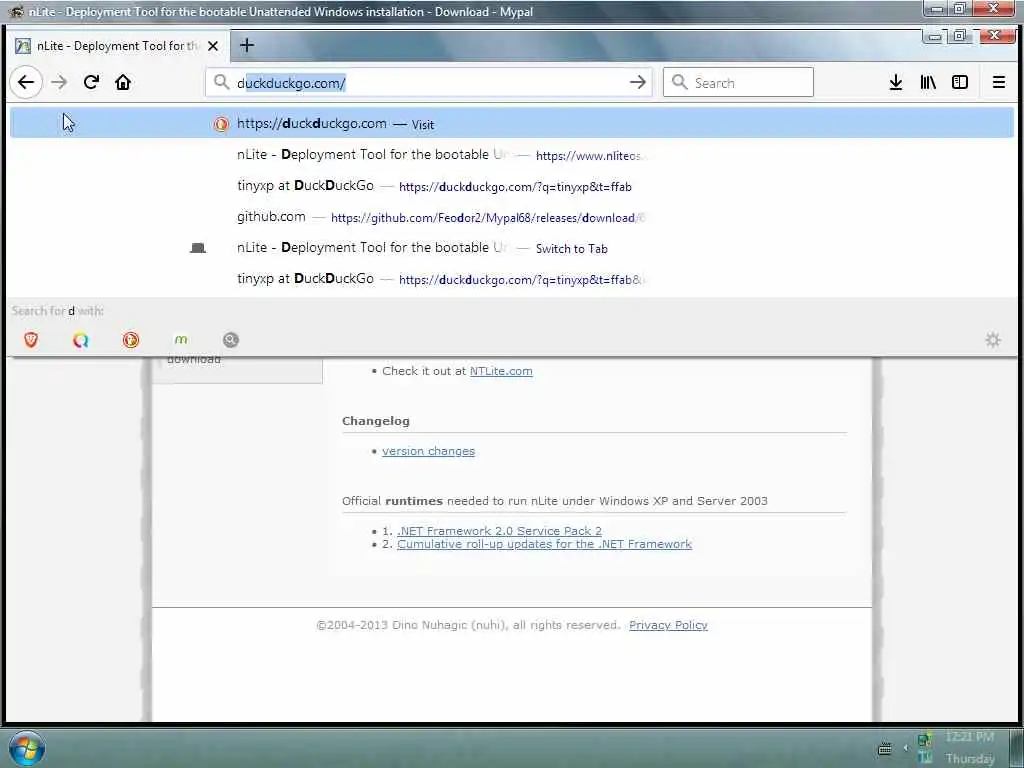The image size is (1024, 768).
Task: Go back with the back arrow button
Action: (x=26, y=82)
